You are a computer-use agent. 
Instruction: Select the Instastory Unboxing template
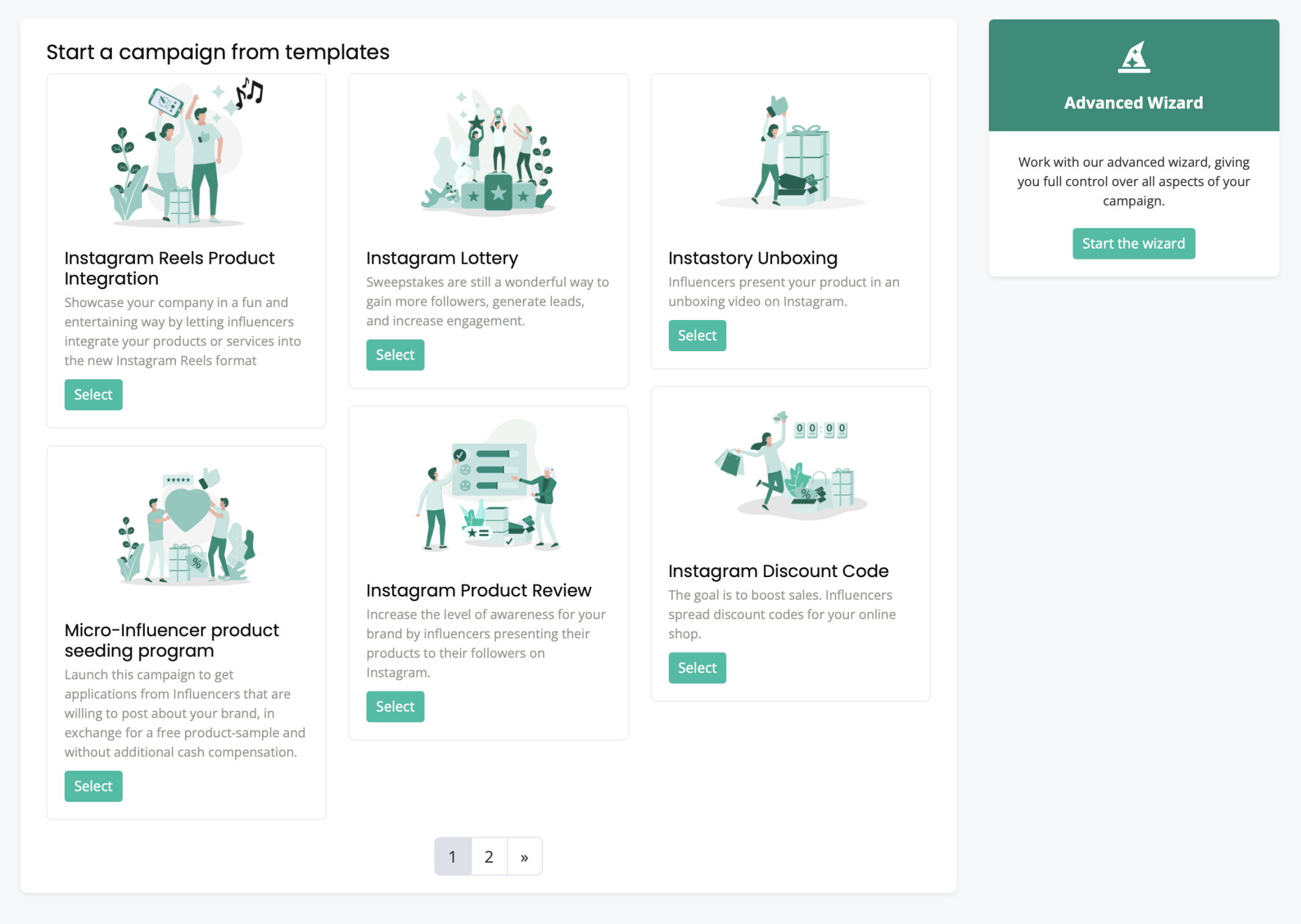[x=697, y=335]
